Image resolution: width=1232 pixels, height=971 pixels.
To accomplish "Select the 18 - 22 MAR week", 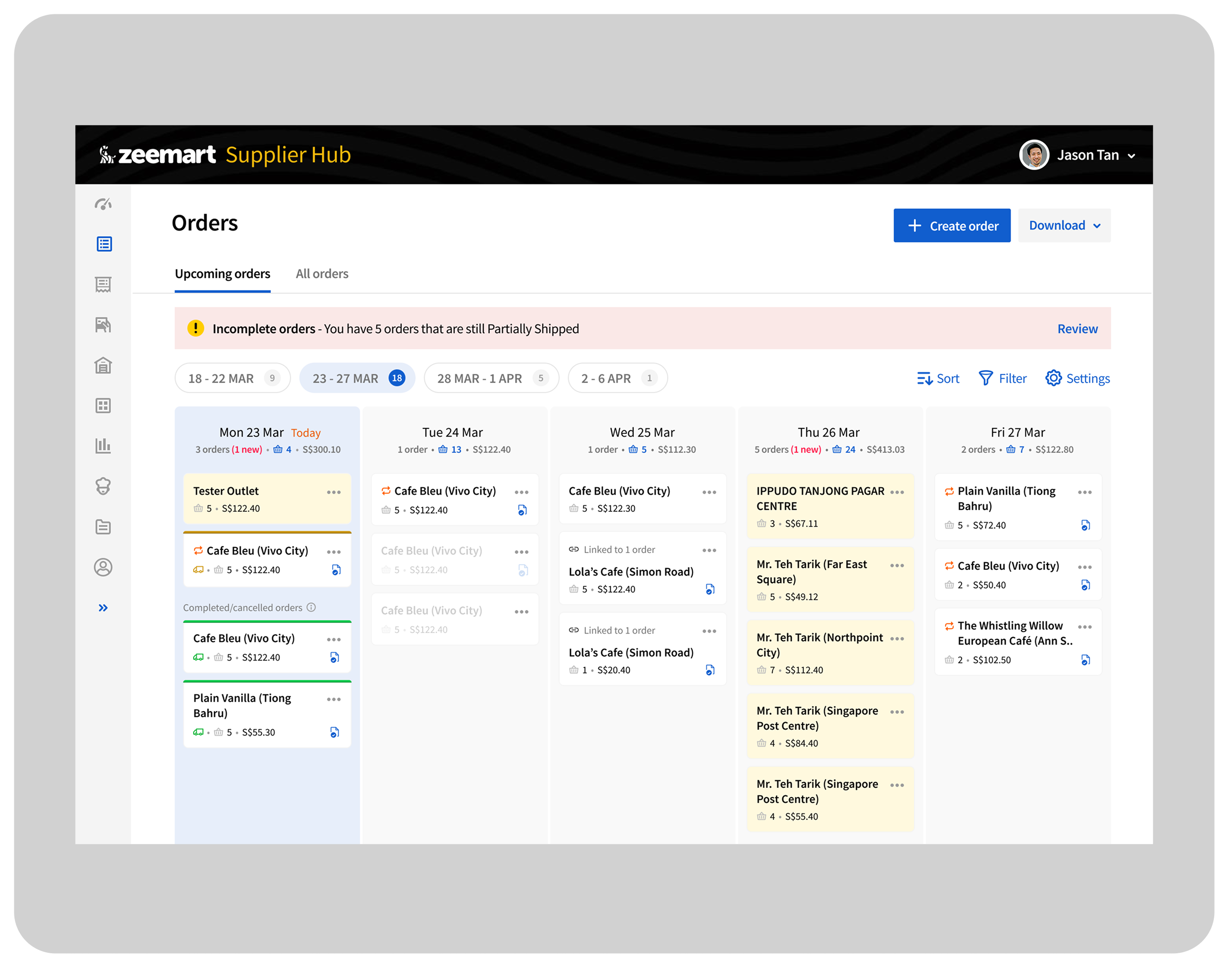I will click(232, 379).
